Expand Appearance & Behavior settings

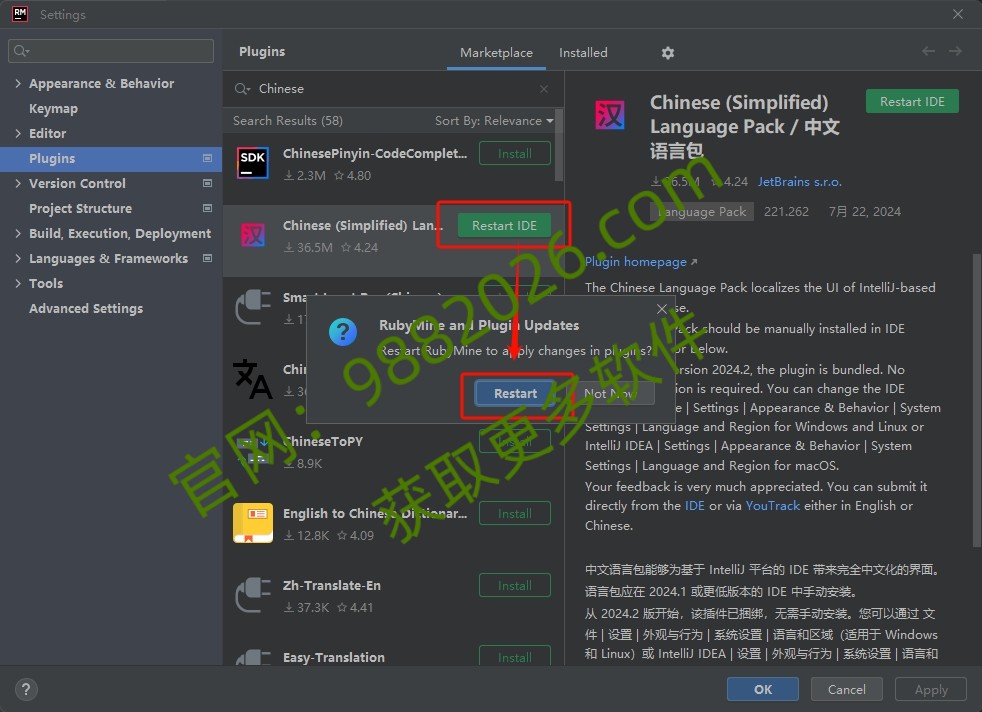click(18, 83)
